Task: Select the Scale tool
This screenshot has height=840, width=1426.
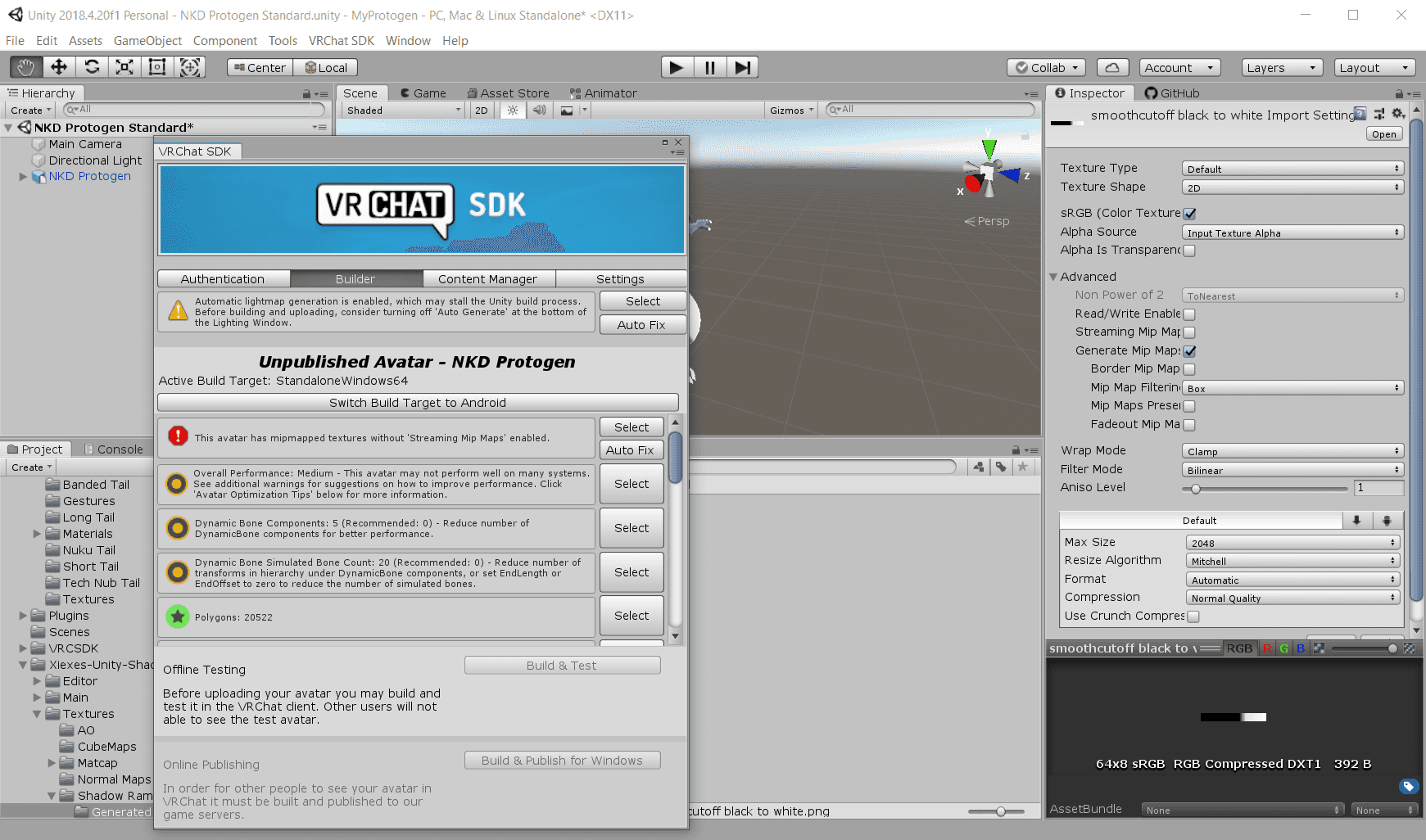Action: point(124,67)
